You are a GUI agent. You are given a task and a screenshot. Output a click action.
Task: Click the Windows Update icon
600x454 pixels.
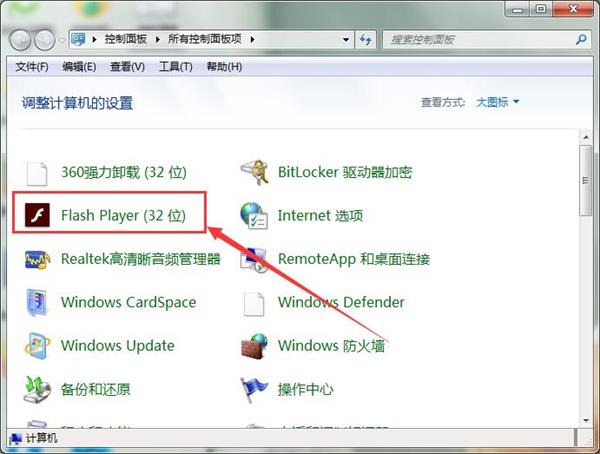[37, 346]
